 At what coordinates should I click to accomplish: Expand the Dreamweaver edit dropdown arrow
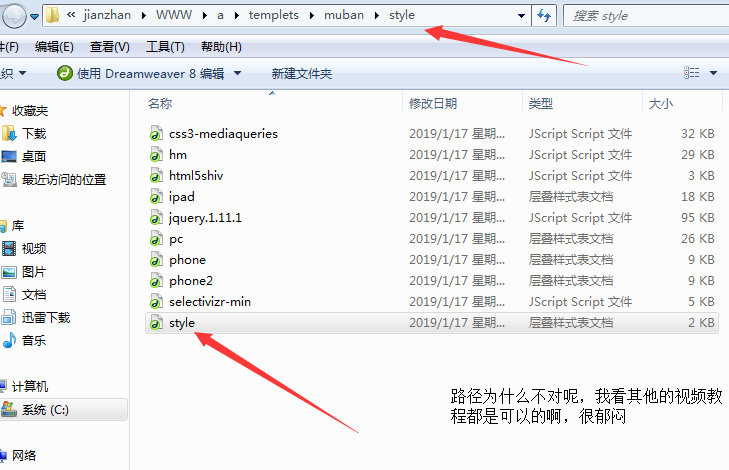(x=238, y=73)
